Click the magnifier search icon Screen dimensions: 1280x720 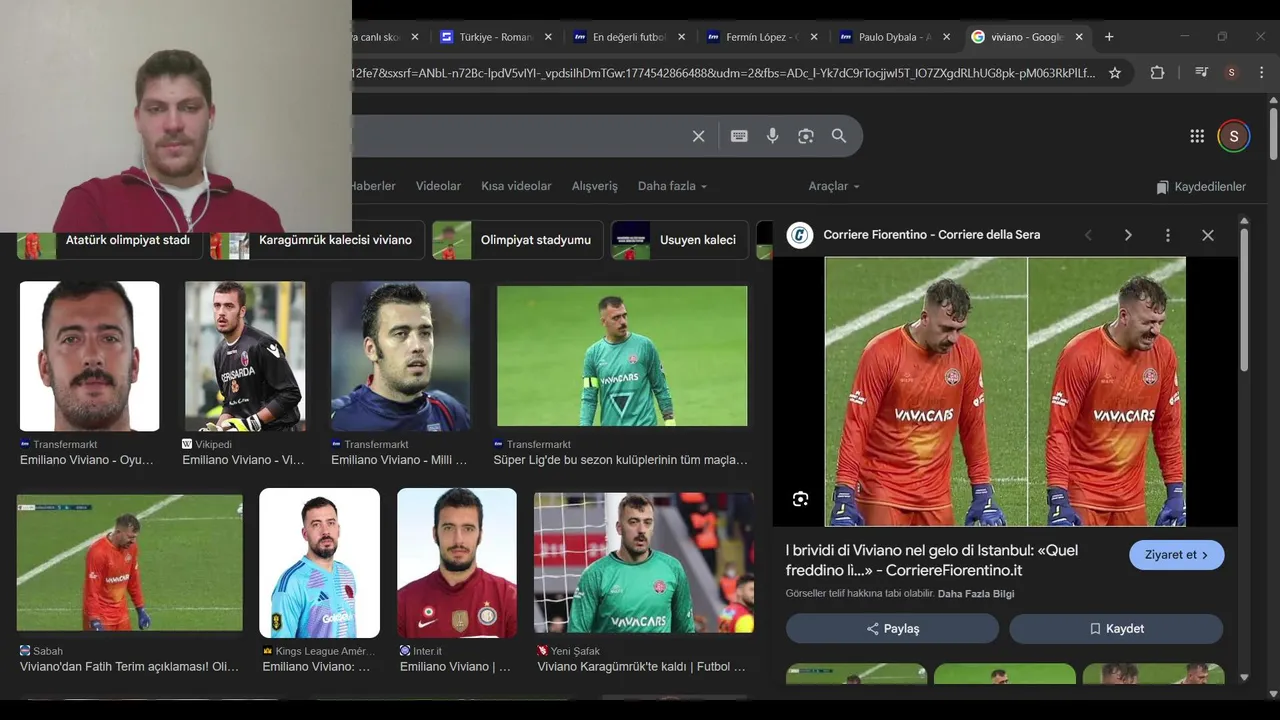[839, 136]
